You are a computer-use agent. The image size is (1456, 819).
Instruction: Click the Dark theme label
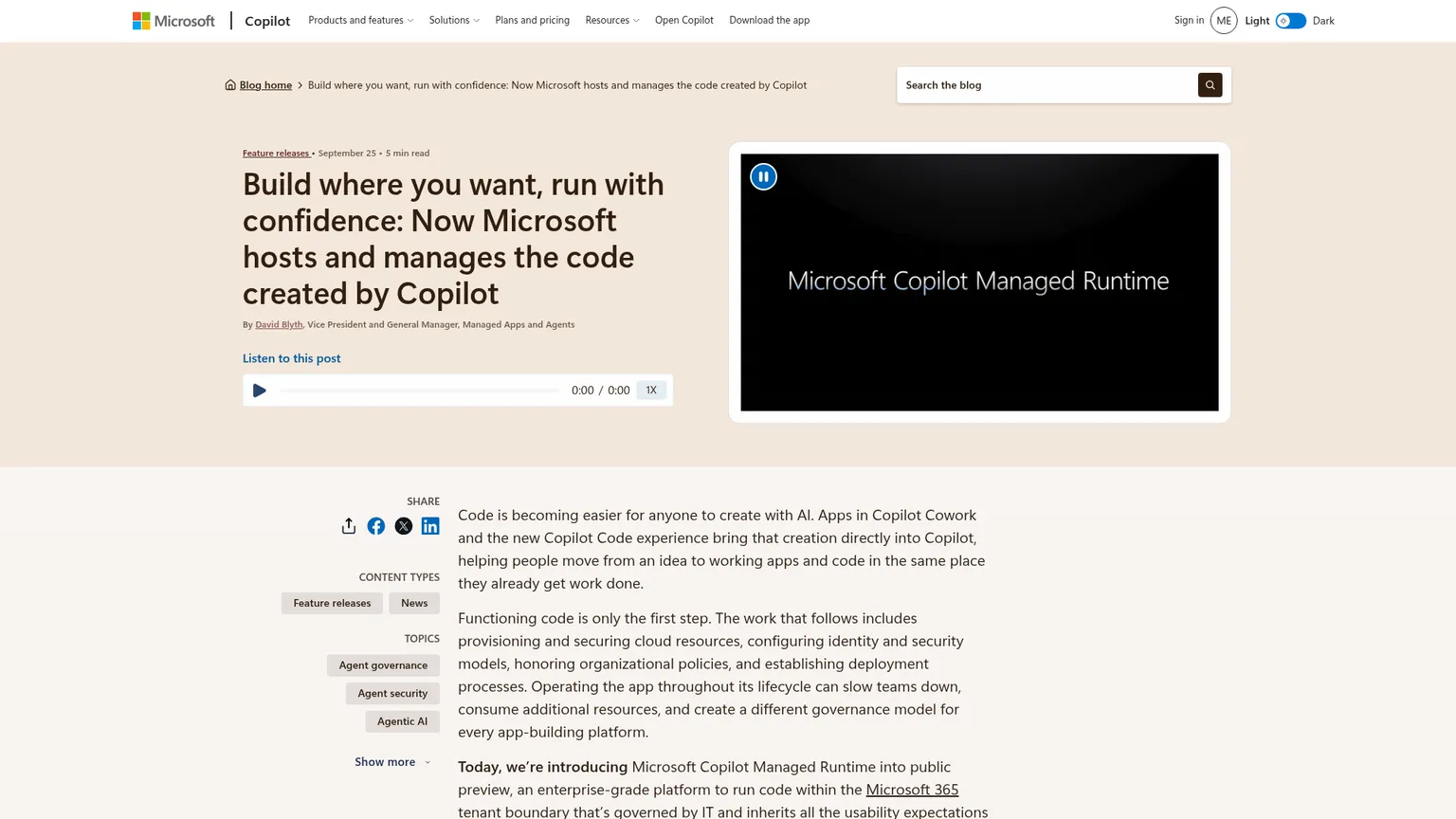pyautogui.click(x=1323, y=21)
